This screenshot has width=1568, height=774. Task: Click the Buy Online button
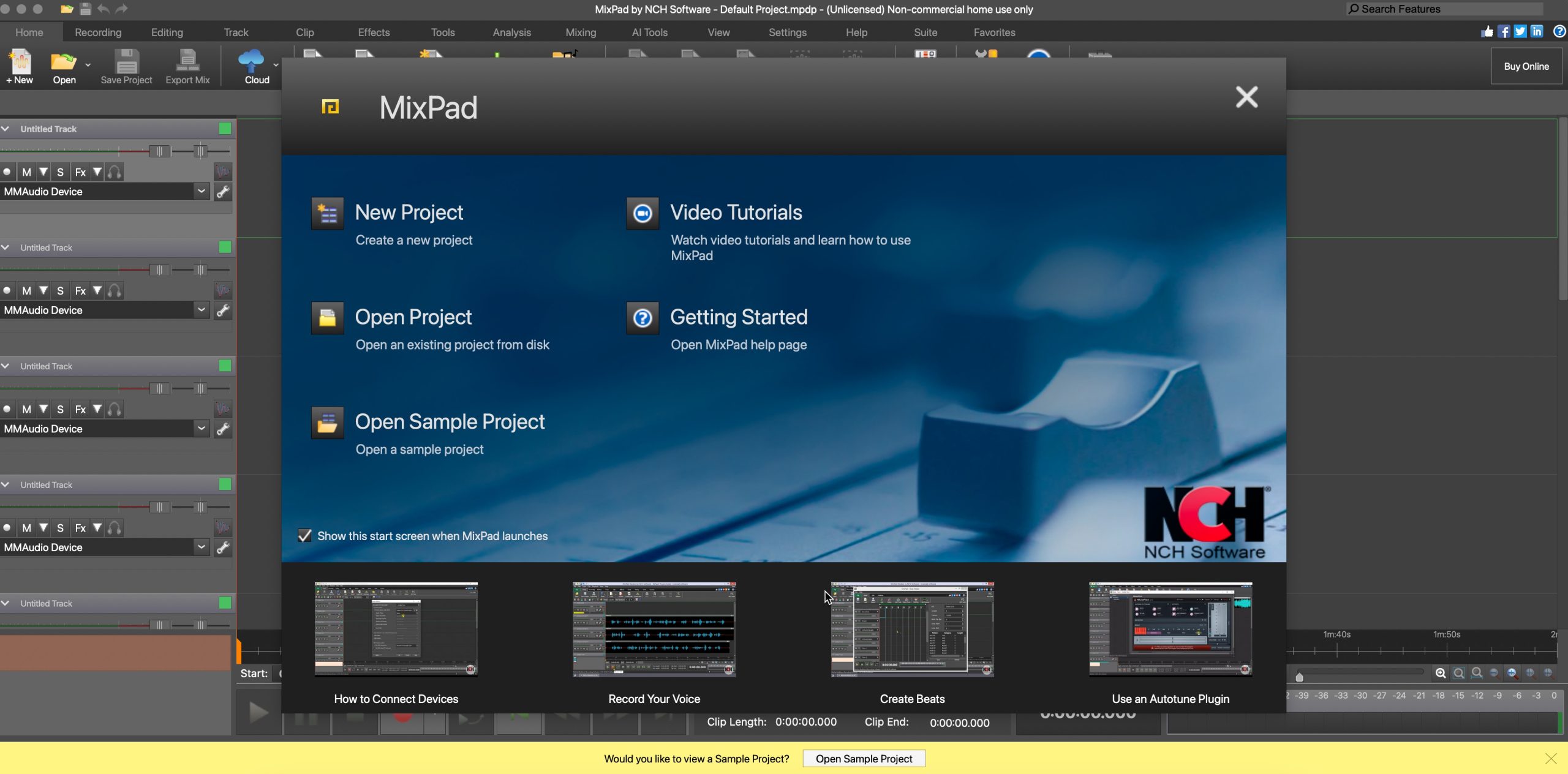(x=1526, y=66)
